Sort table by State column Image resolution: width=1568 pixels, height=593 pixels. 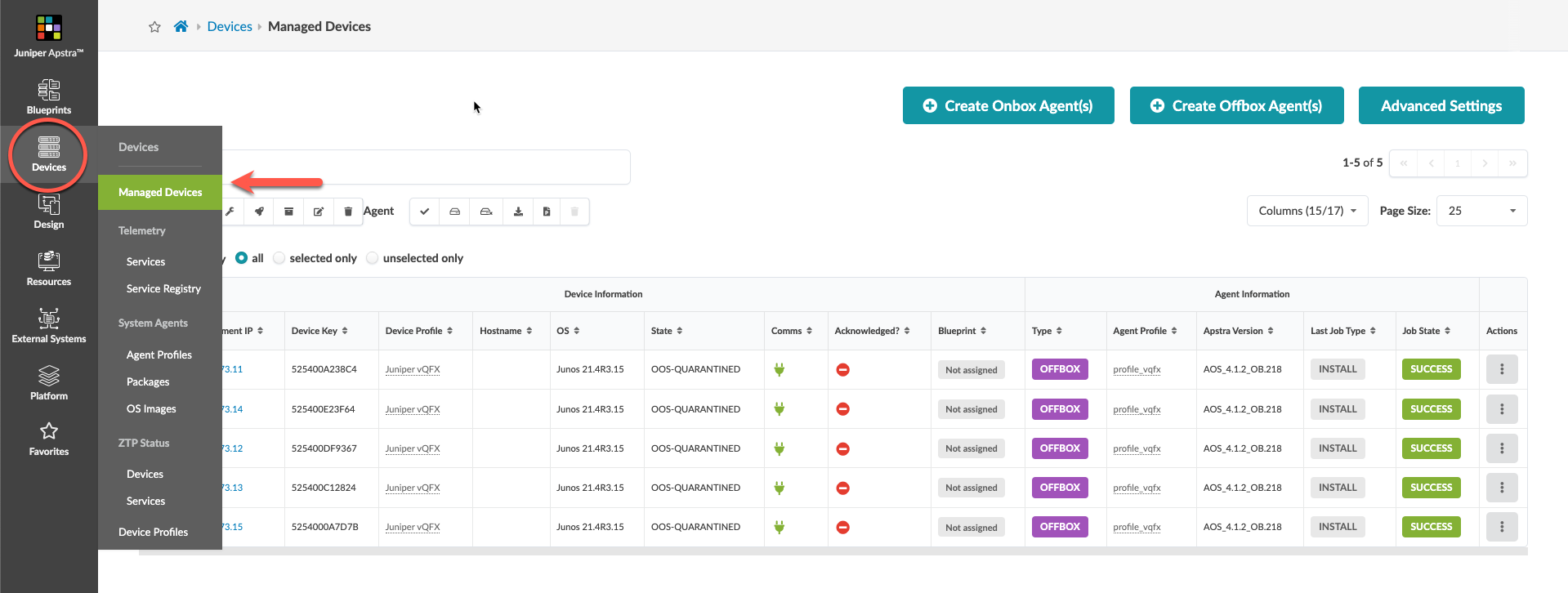click(x=667, y=331)
